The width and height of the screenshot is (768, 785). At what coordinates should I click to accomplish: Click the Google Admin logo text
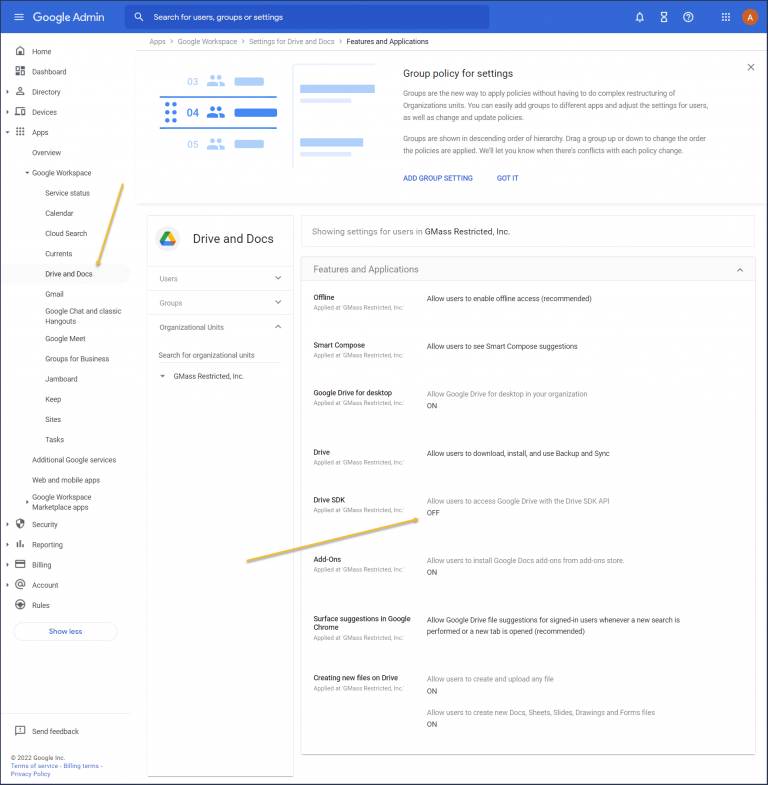pyautogui.click(x=69, y=17)
